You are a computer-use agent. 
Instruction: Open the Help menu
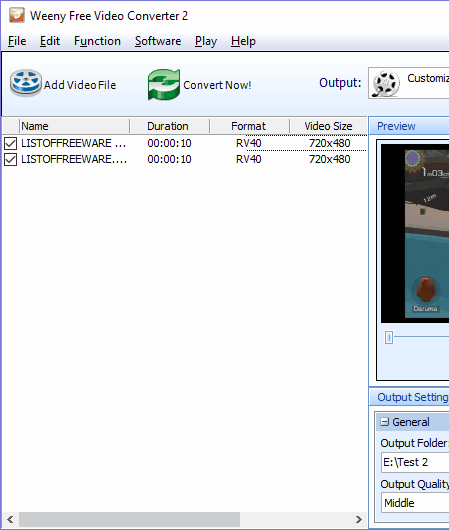pyautogui.click(x=243, y=41)
